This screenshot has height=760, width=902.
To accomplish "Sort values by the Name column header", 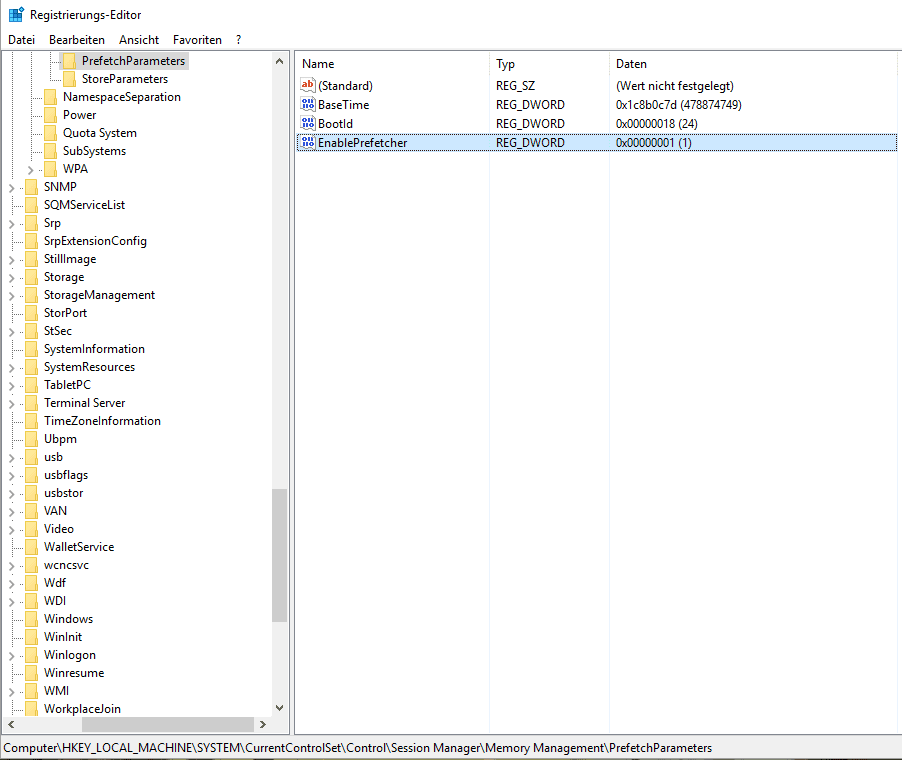I will click(392, 64).
